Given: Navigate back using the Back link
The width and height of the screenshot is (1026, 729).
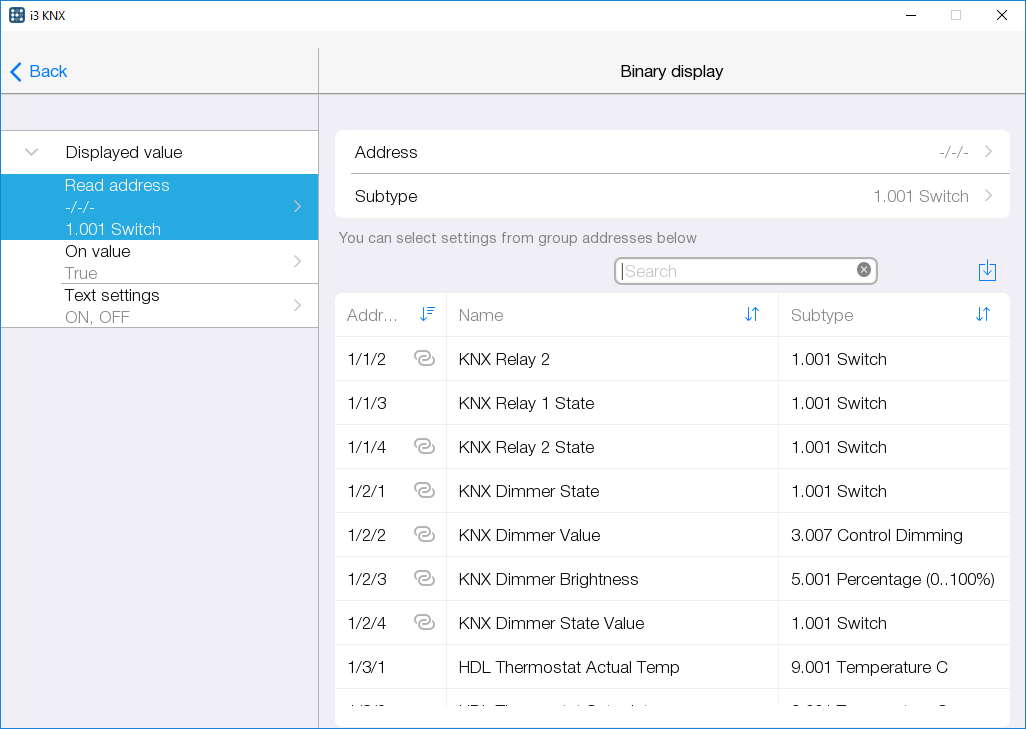Looking at the screenshot, I should click(37, 71).
